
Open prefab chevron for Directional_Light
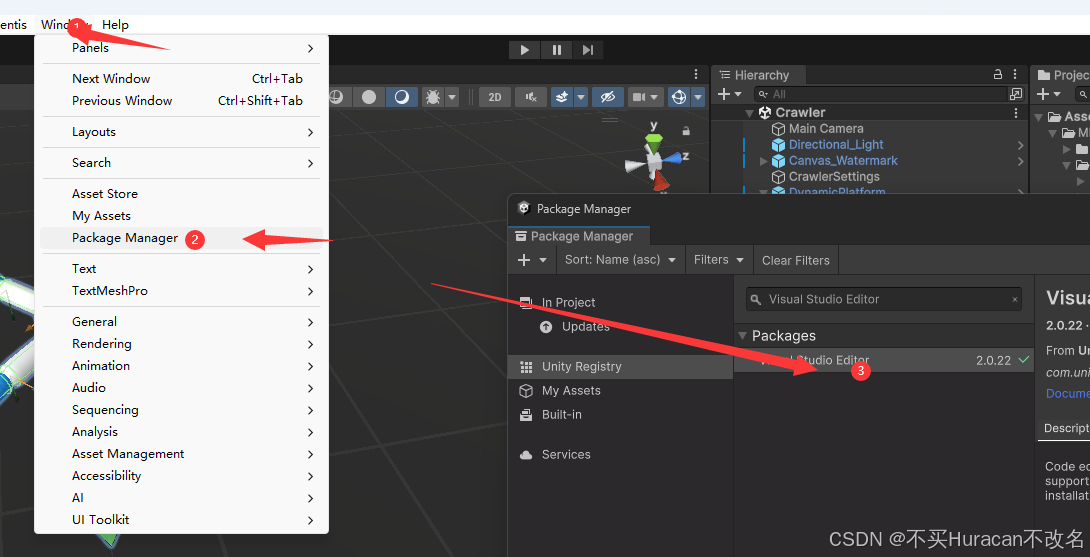[x=1020, y=145]
